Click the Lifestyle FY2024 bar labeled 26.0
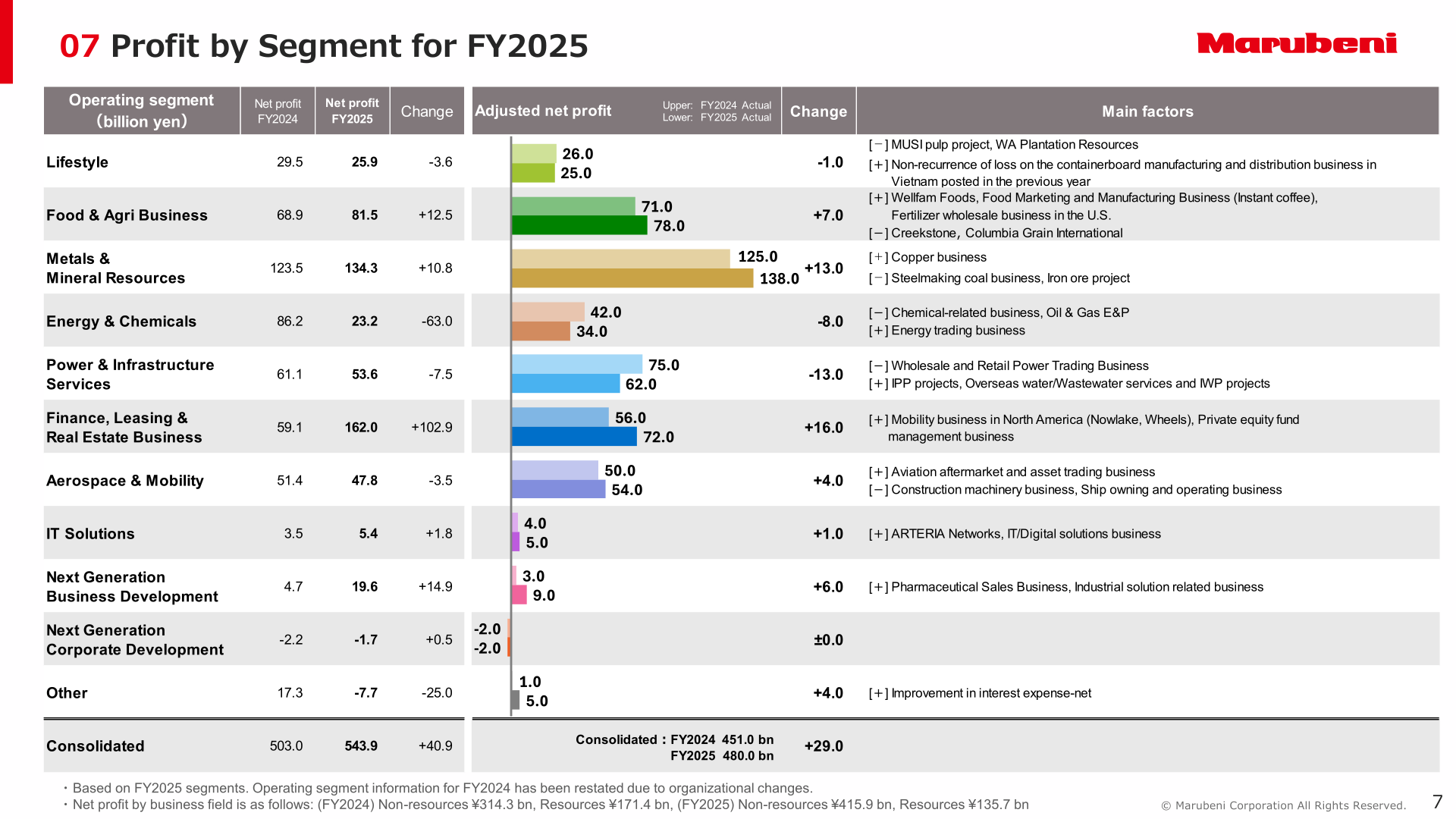 (534, 154)
